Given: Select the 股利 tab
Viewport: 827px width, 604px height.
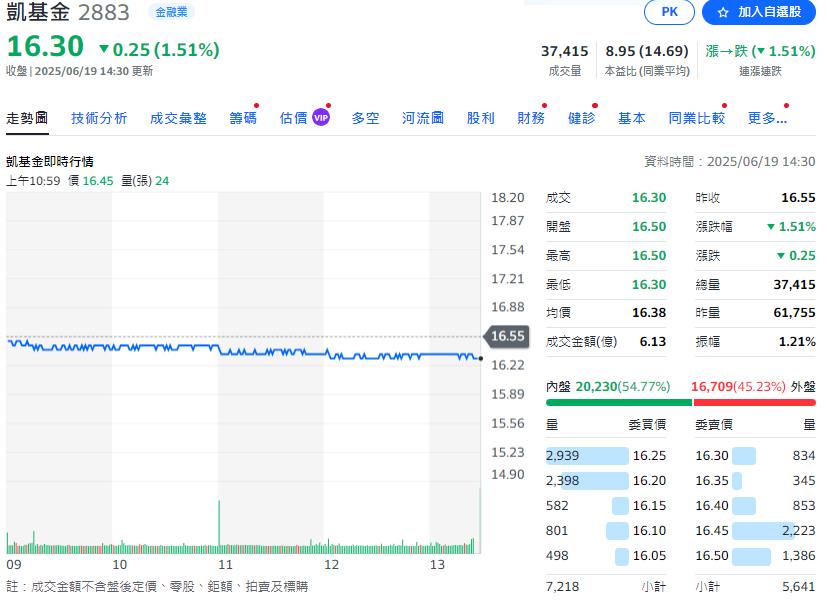Looking at the screenshot, I should tap(480, 118).
